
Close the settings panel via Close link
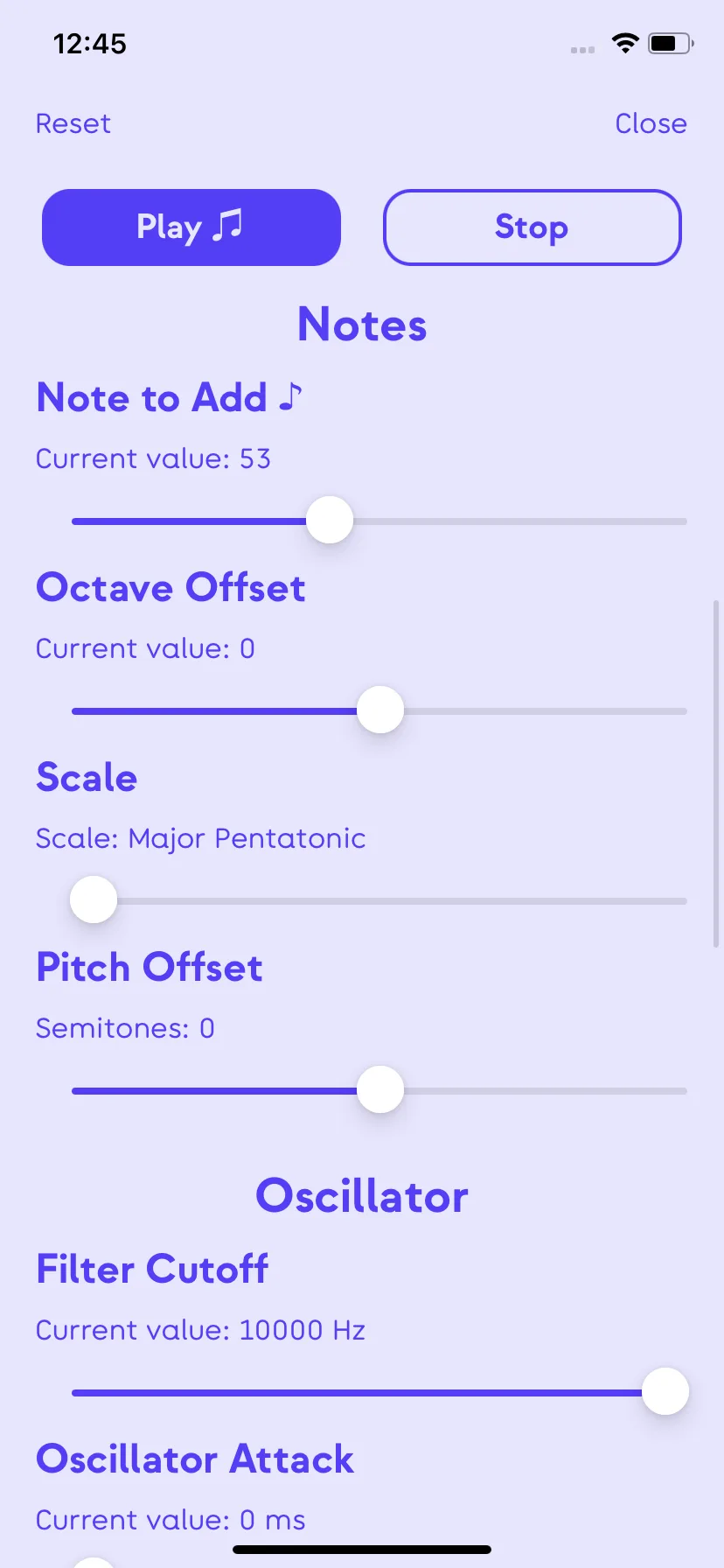651,123
